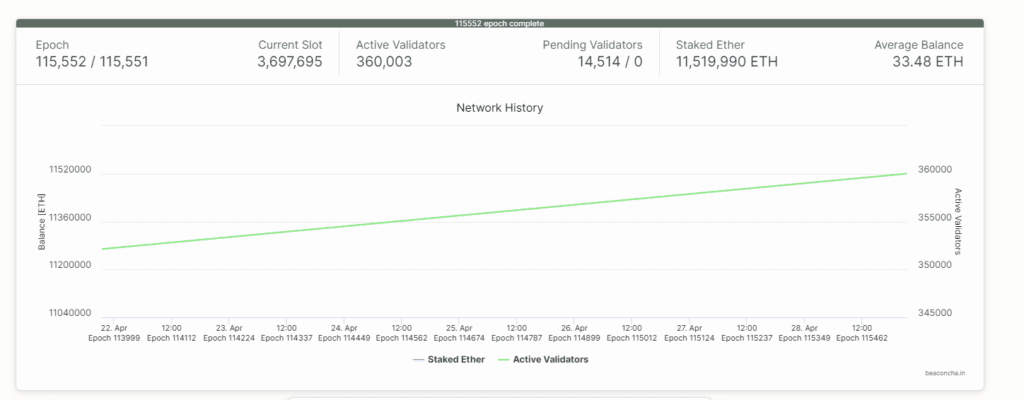Click the Average Balance label heading
Screen dimensions: 1024x400
919,45
